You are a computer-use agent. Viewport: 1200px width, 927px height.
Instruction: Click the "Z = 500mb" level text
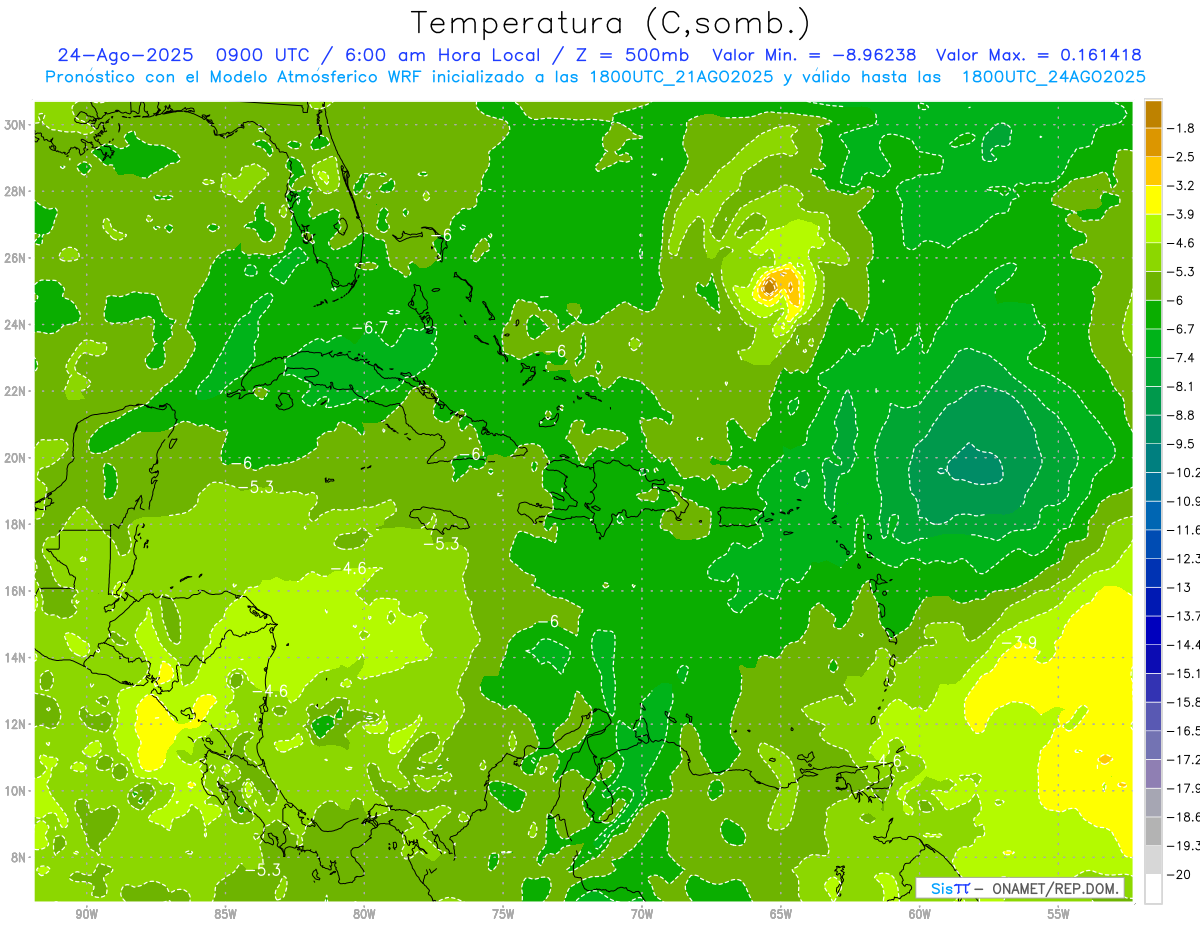pyautogui.click(x=631, y=55)
